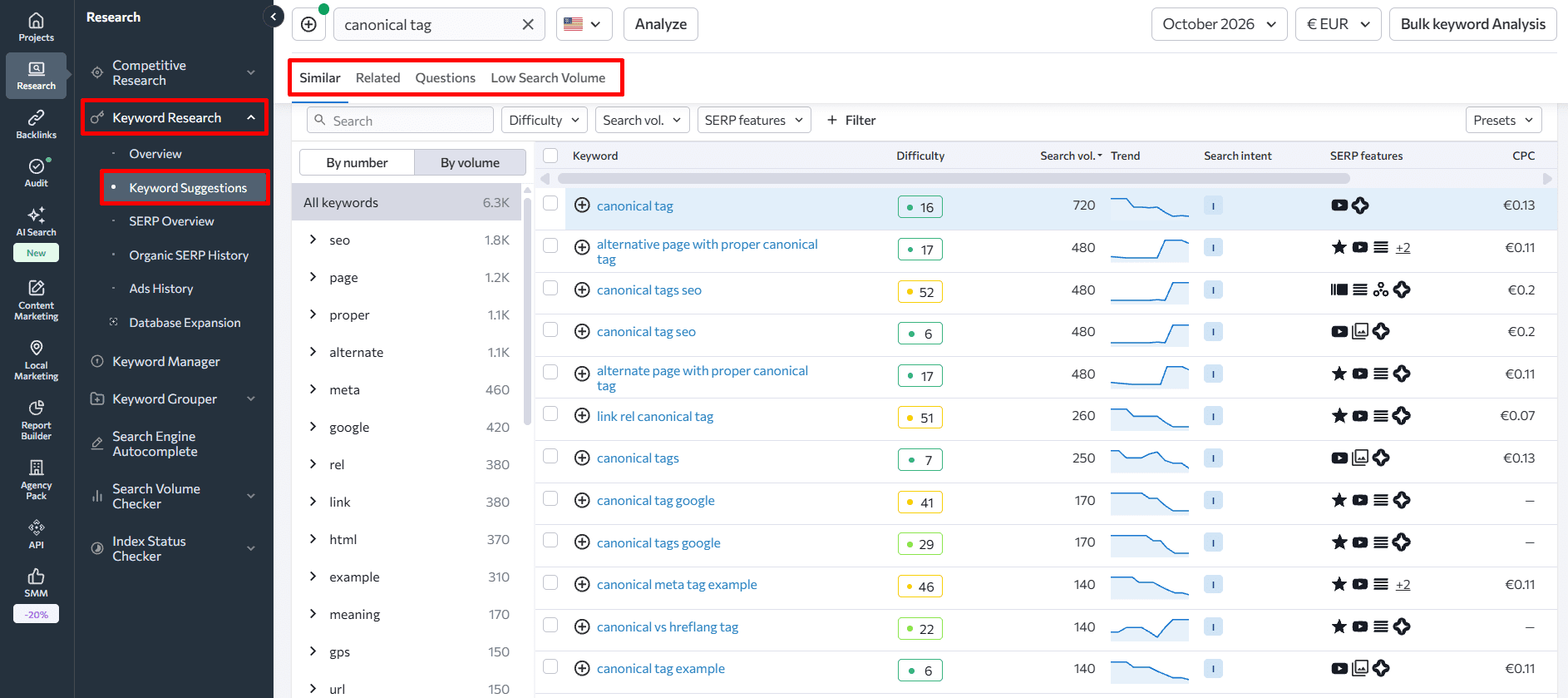The image size is (1568, 698).
Task: Open AI Search in sidebar
Action: click(36, 221)
